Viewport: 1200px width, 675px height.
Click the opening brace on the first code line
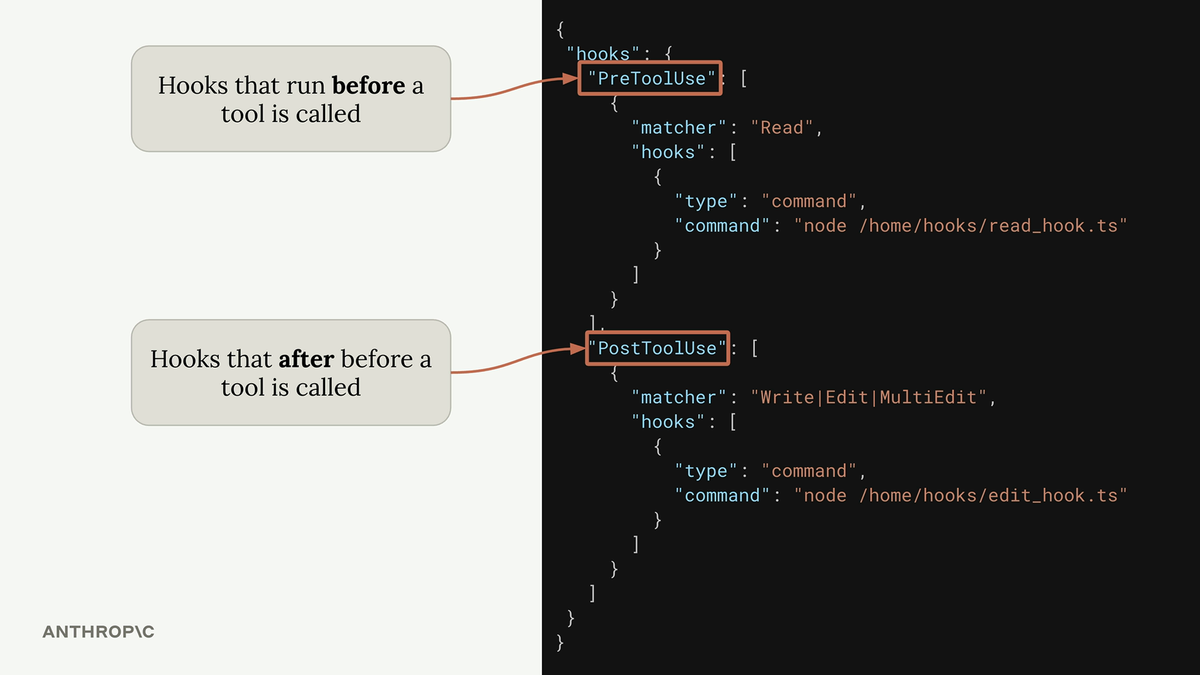(x=560, y=30)
